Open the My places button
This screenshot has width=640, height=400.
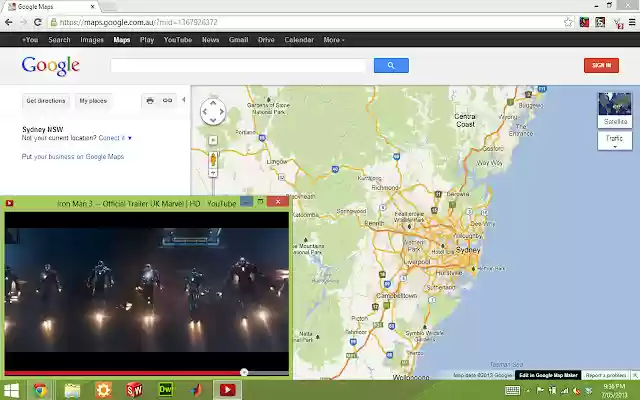(x=93, y=101)
